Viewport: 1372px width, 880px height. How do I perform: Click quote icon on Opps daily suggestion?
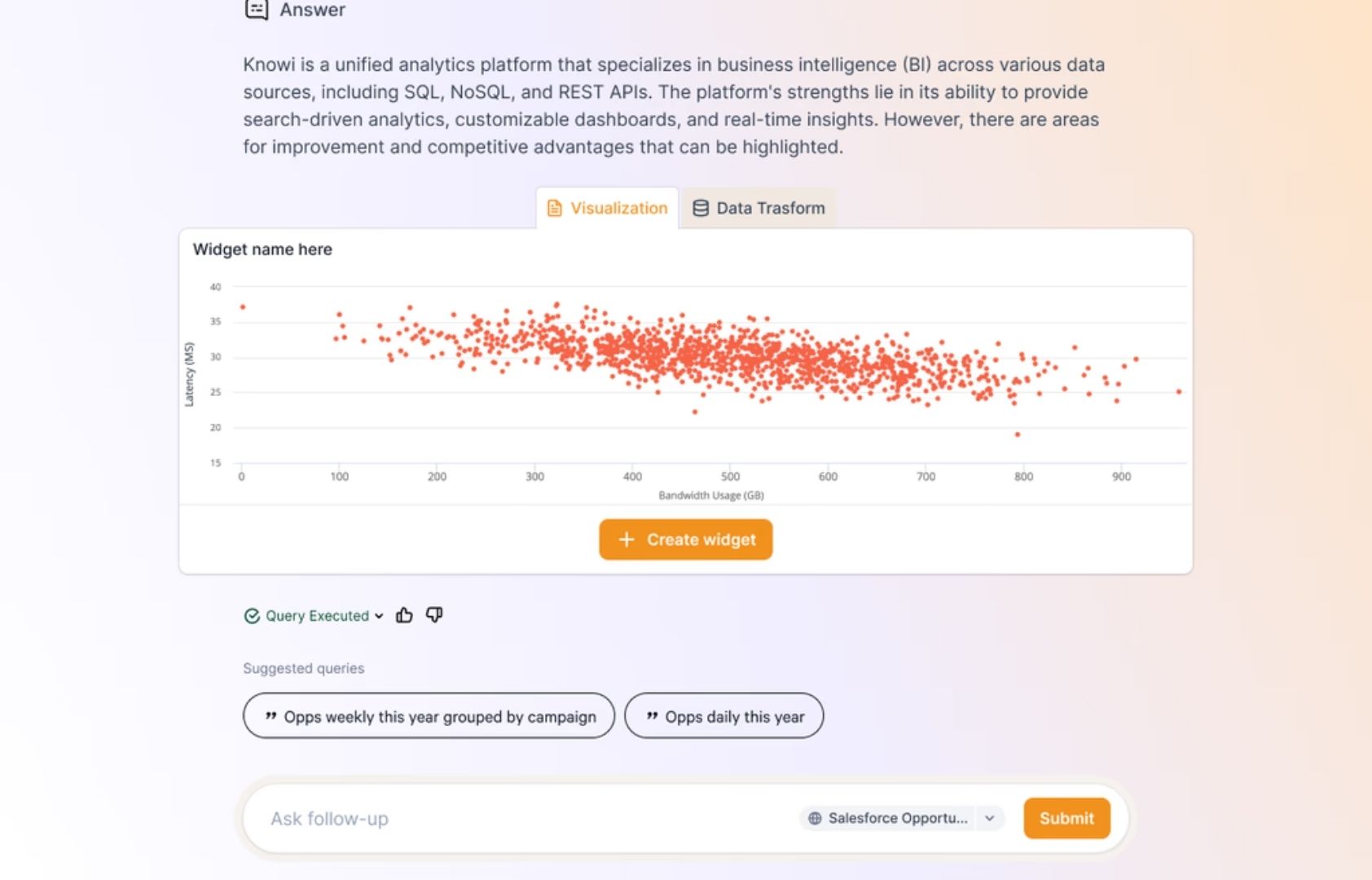(x=652, y=716)
